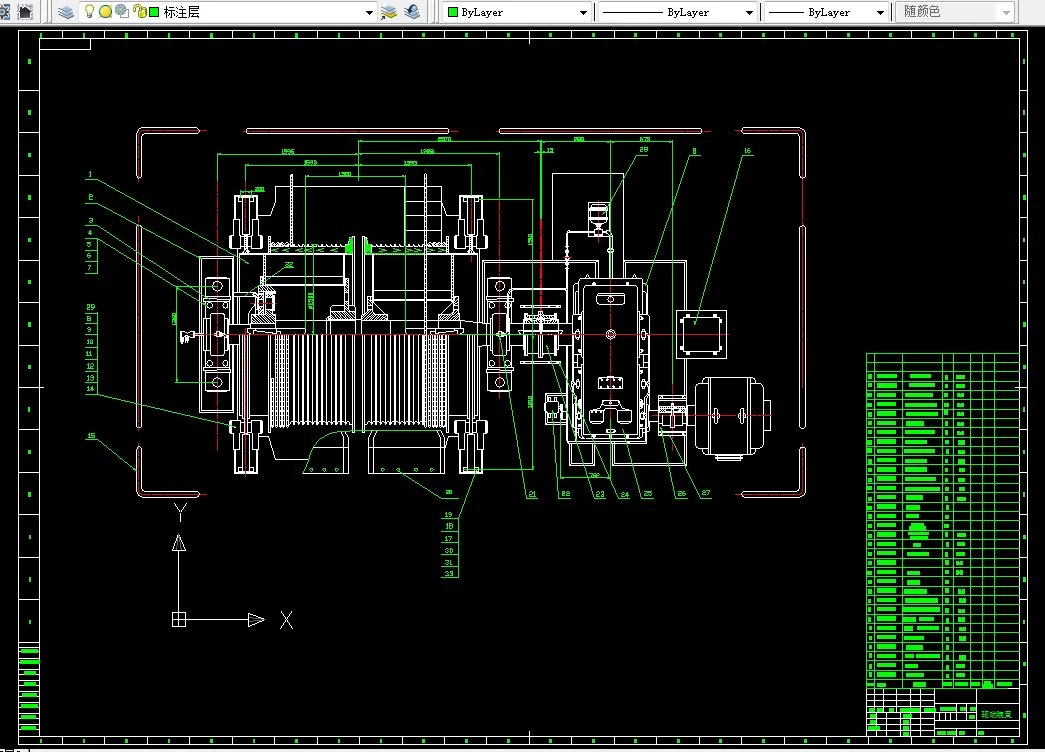
Task: Click Make Object's Layer Current icon
Action: (x=389, y=12)
